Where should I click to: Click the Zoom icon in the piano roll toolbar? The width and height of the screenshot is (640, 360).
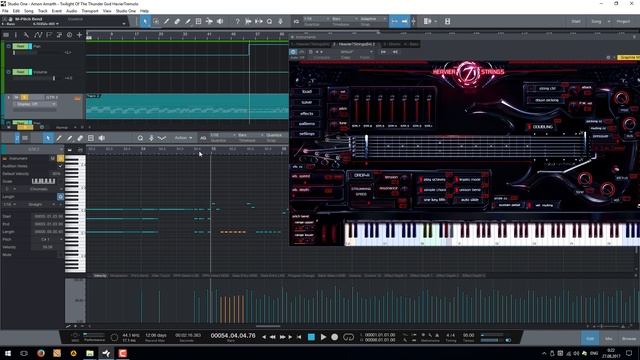[140, 138]
